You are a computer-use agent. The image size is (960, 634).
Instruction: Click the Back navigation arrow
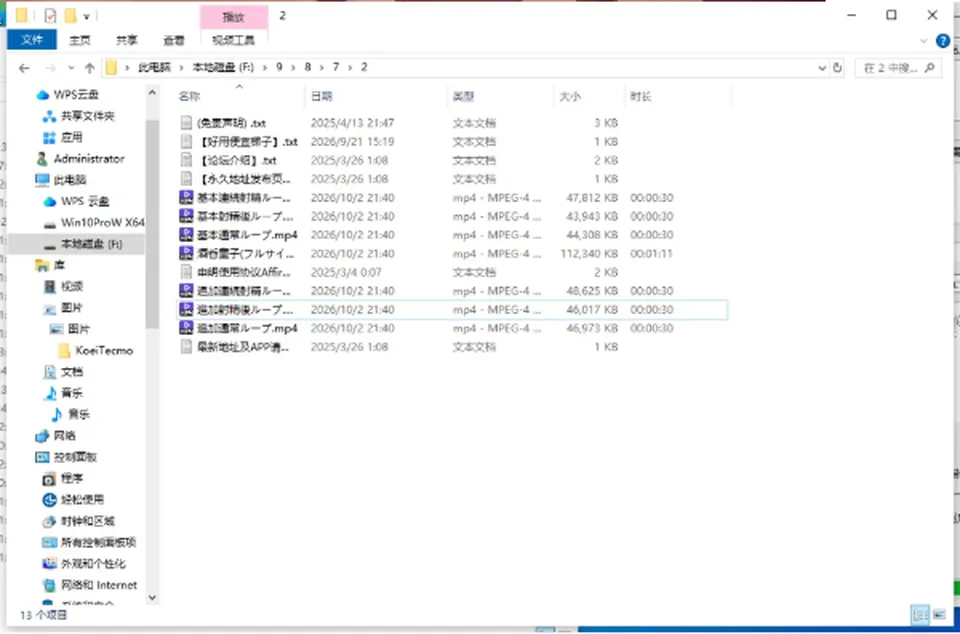(24, 68)
